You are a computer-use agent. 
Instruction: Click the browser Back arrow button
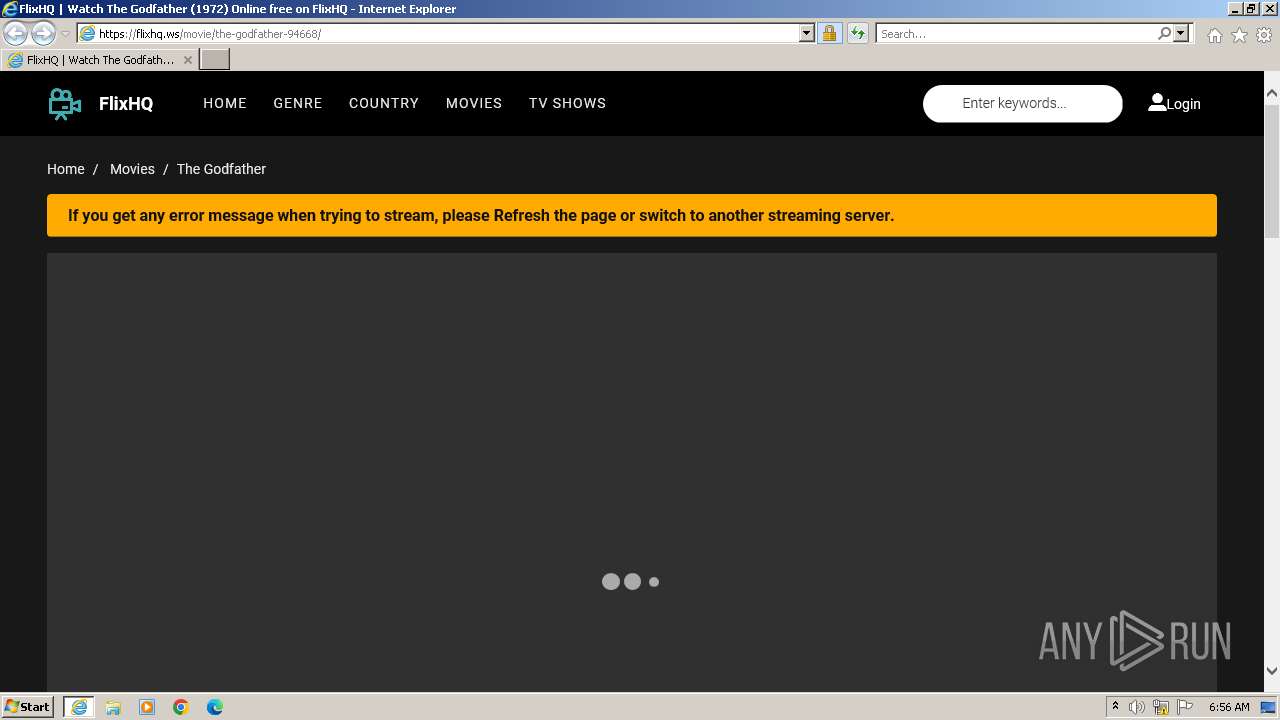coord(16,33)
